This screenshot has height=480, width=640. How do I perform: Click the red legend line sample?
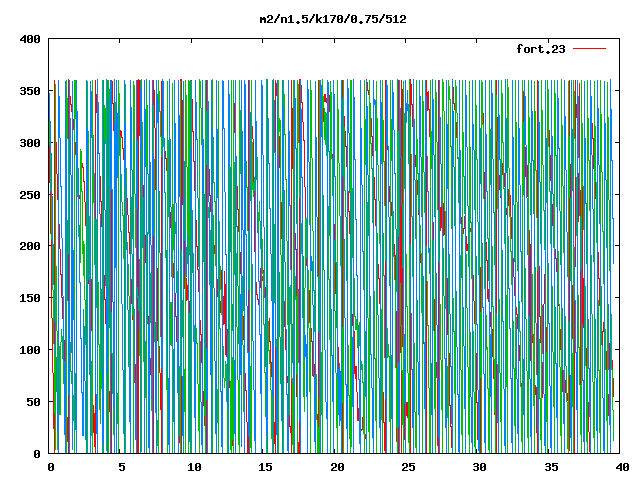pyautogui.click(x=589, y=49)
